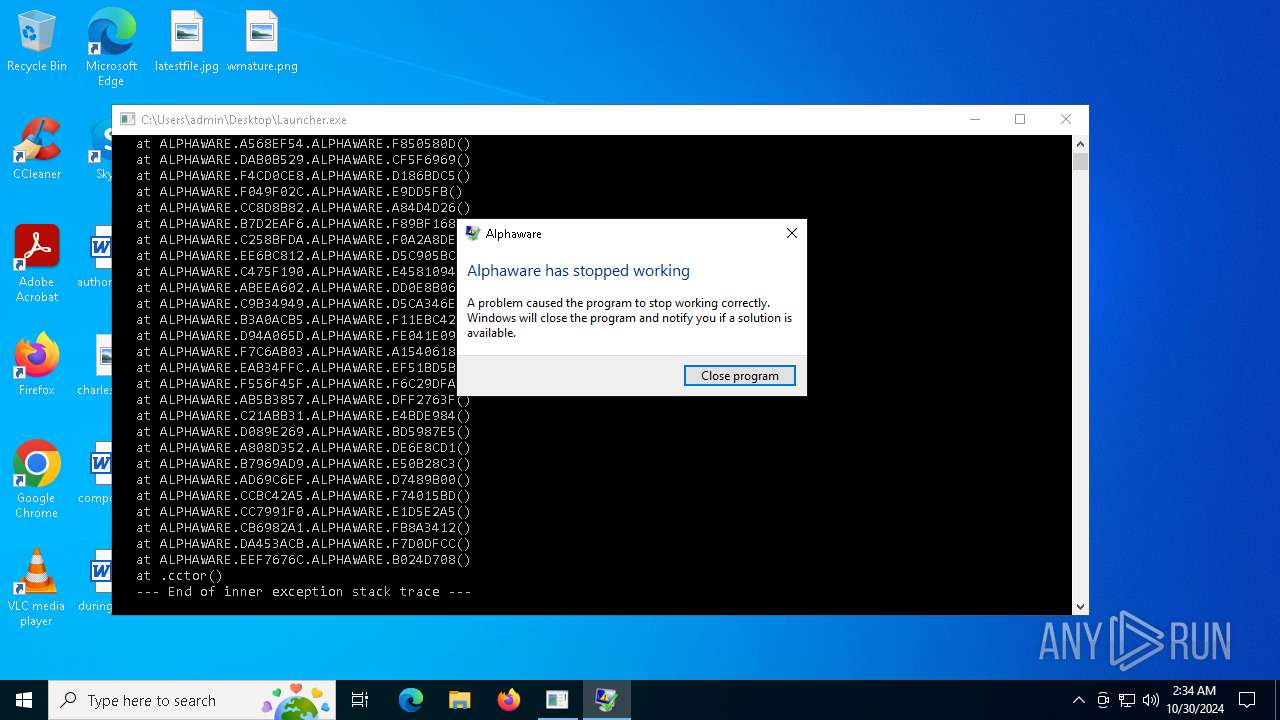Open Adobe Acrobat desktop shortcut
The width and height of the screenshot is (1280, 720).
click(x=37, y=264)
